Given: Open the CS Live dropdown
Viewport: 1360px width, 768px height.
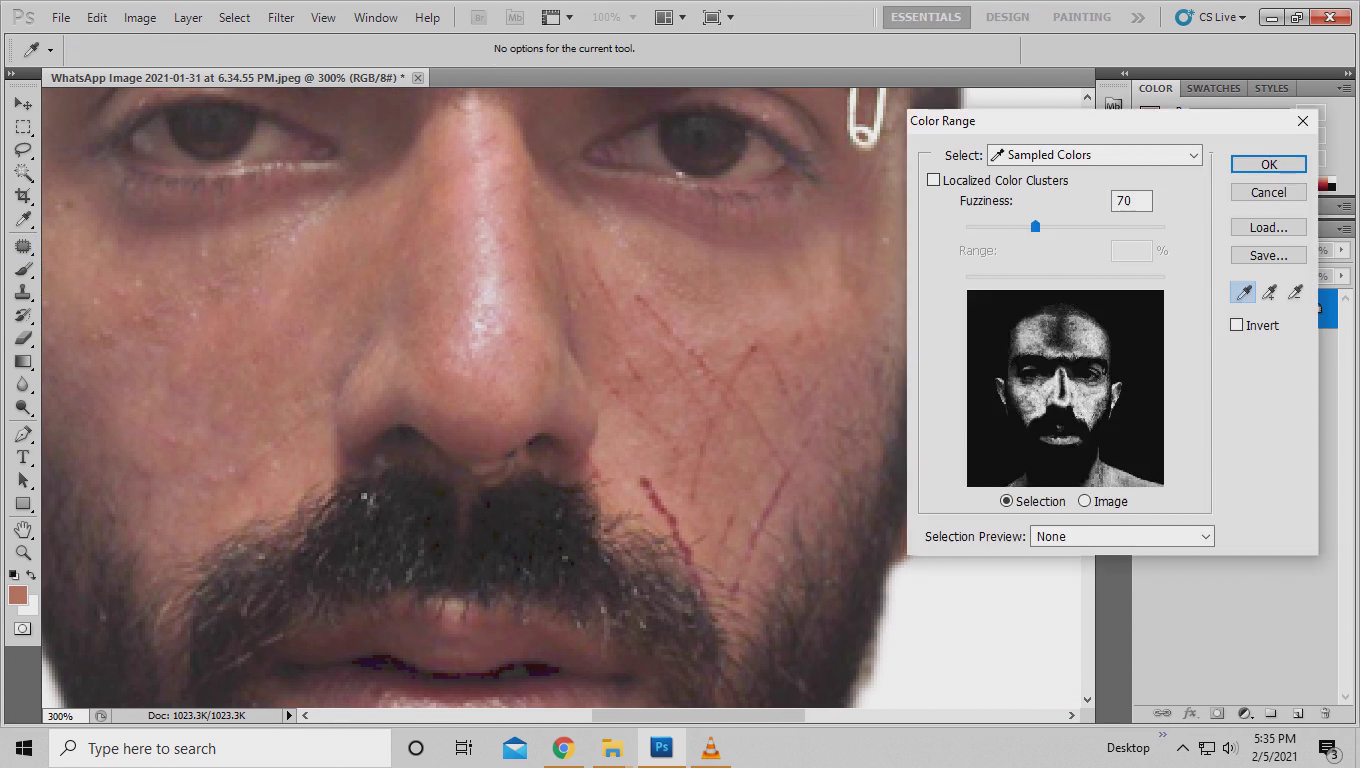Looking at the screenshot, I should [1211, 17].
